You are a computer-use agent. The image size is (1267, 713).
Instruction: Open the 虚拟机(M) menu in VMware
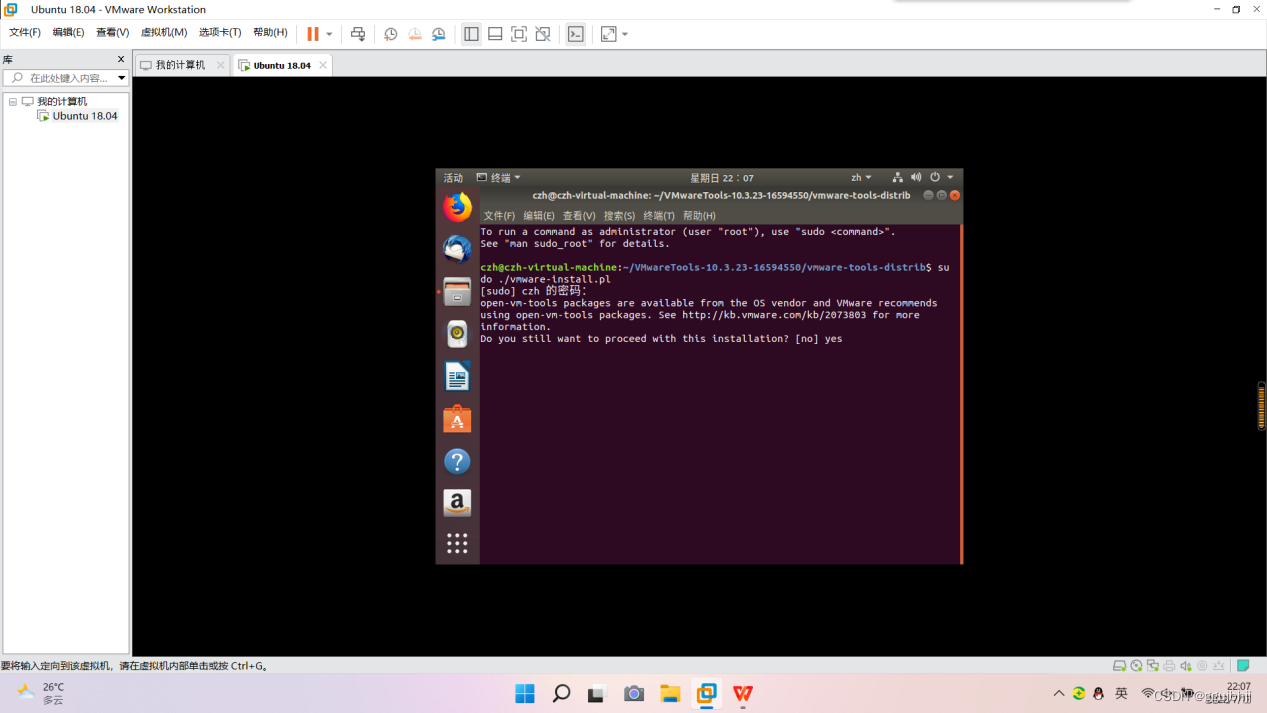[x=164, y=33]
